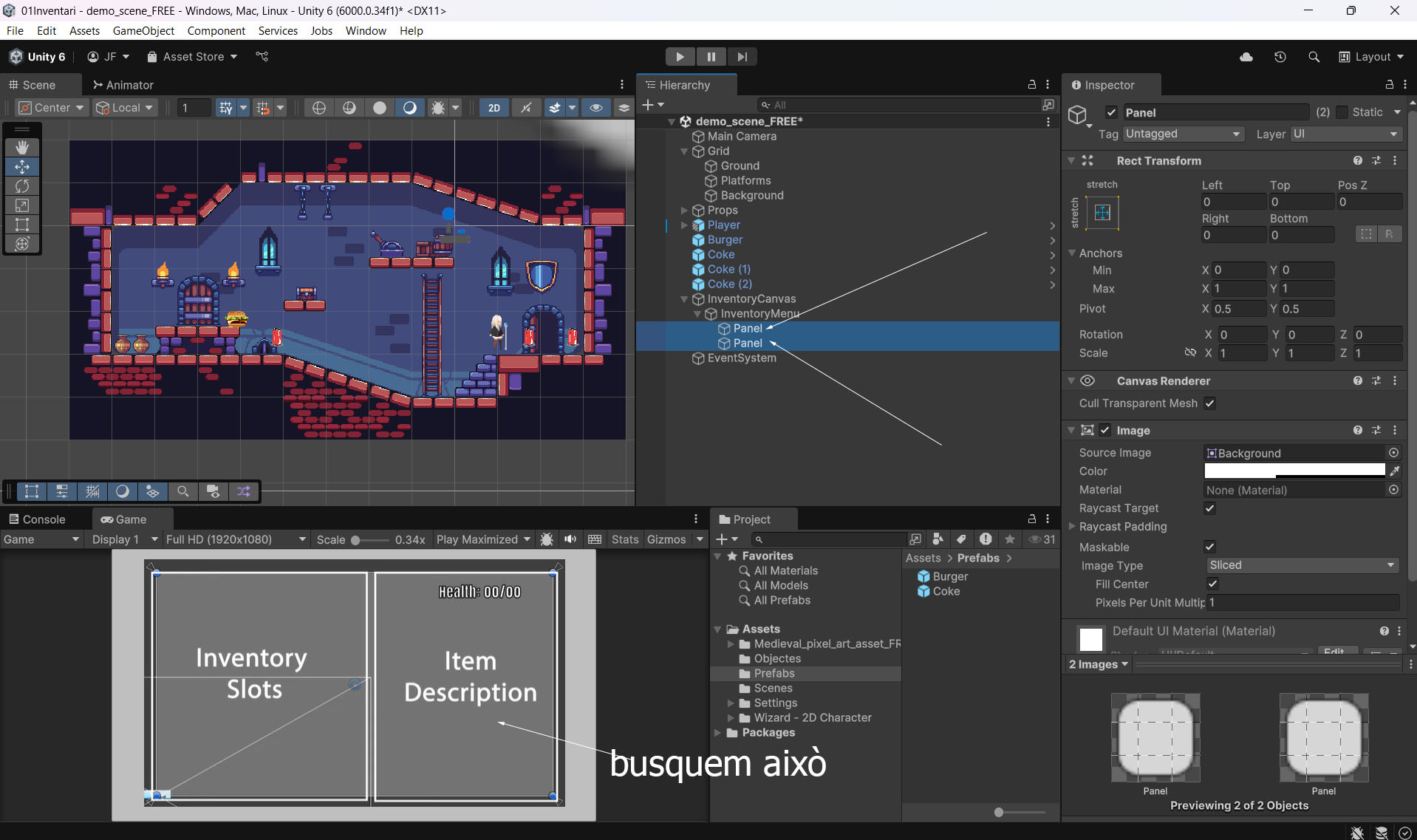The height and width of the screenshot is (840, 1417).
Task: Open the GameObject menu
Action: (143, 30)
